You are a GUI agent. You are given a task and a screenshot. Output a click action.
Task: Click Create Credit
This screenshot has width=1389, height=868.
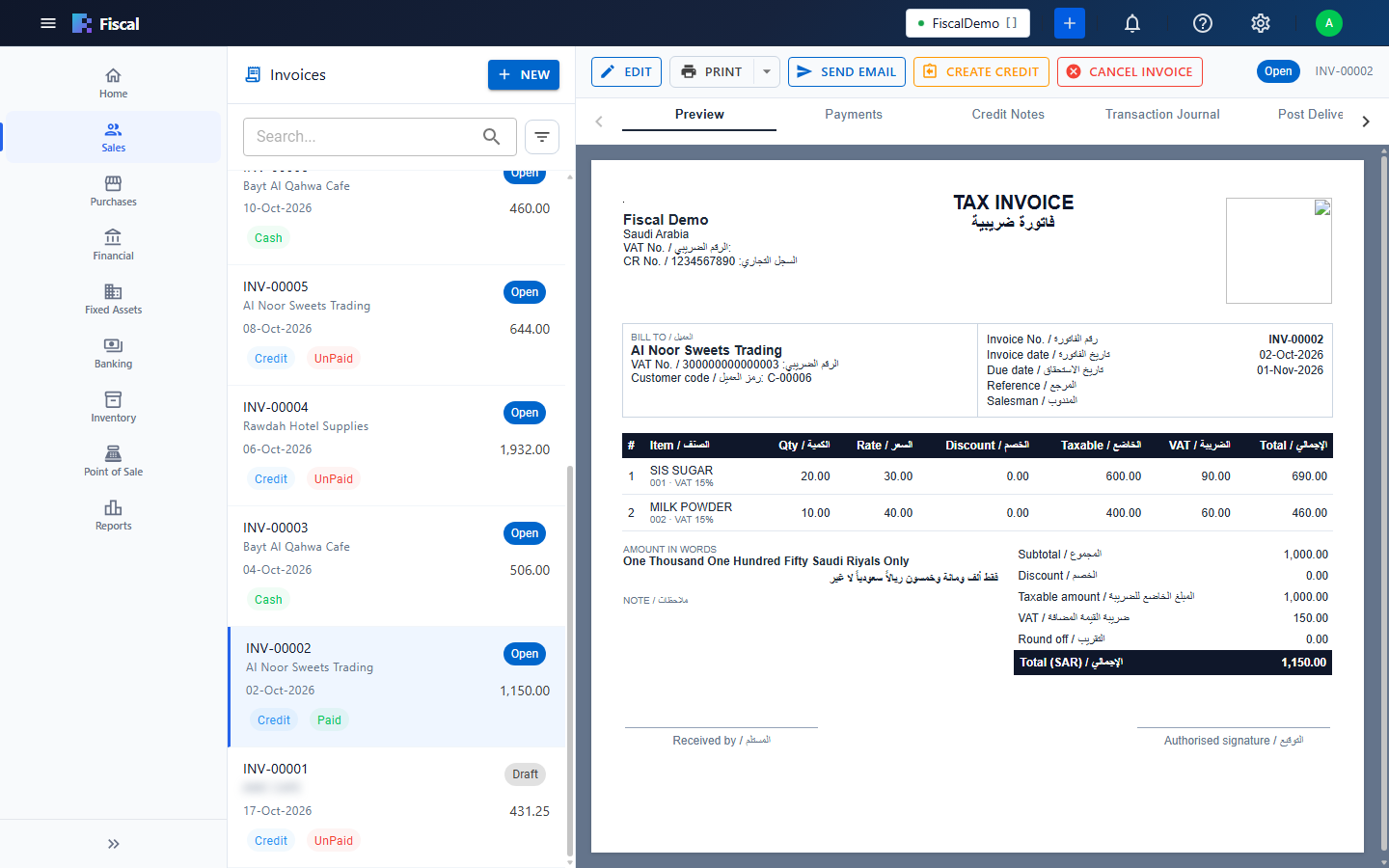[981, 71]
